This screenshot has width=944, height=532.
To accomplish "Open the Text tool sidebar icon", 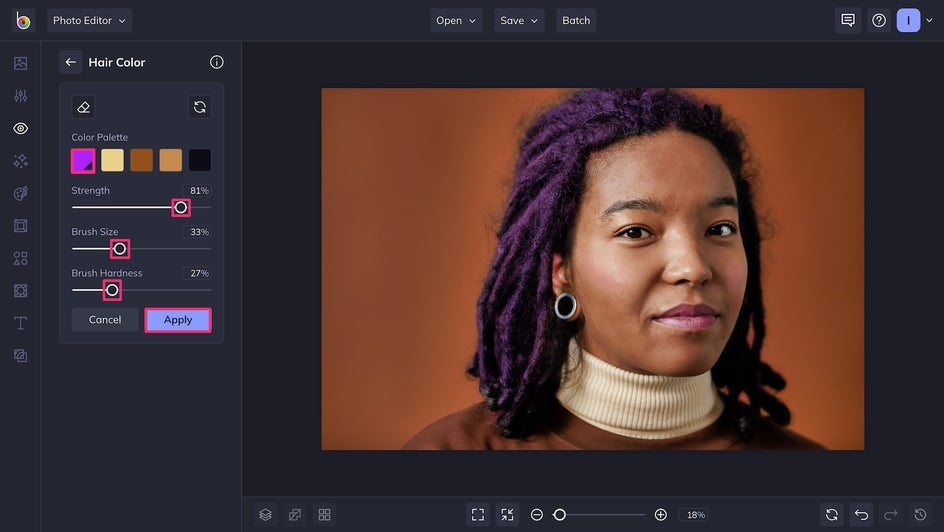I will point(20,323).
